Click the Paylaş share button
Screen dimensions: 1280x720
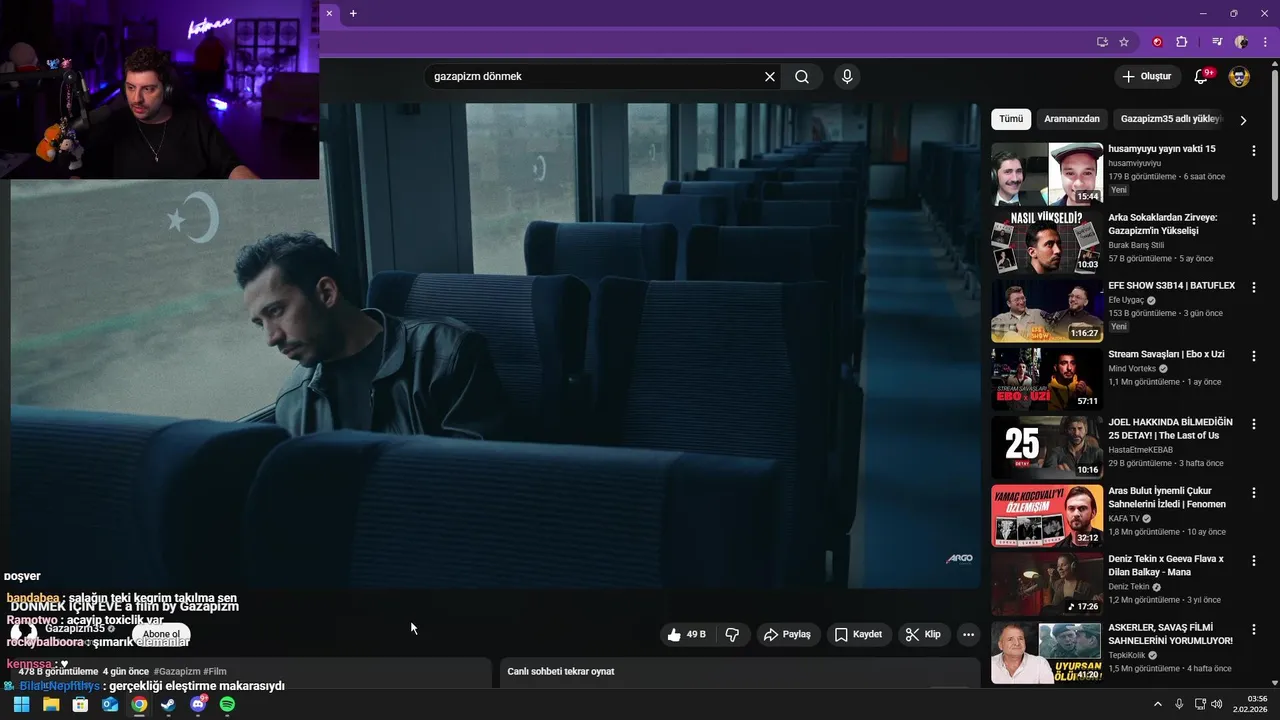click(x=786, y=634)
